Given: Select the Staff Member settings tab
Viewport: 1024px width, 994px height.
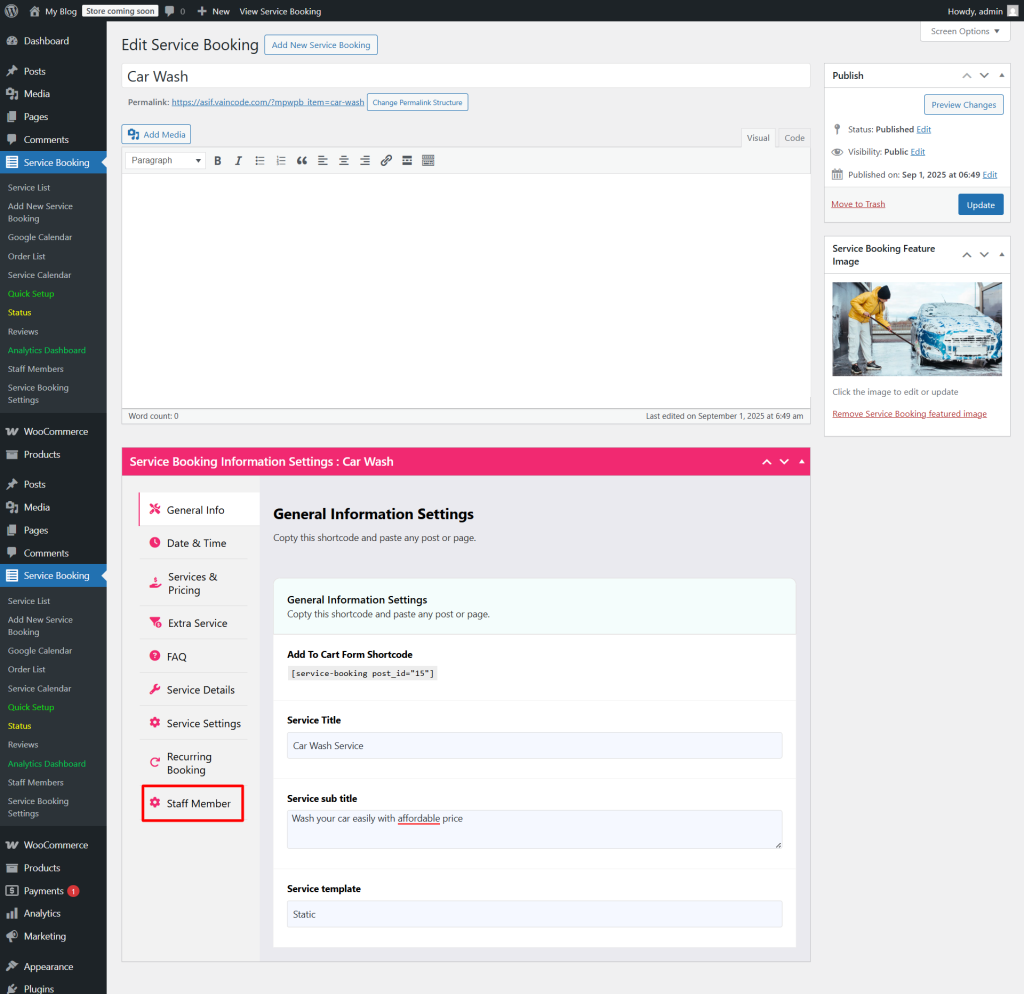Looking at the screenshot, I should (x=198, y=803).
